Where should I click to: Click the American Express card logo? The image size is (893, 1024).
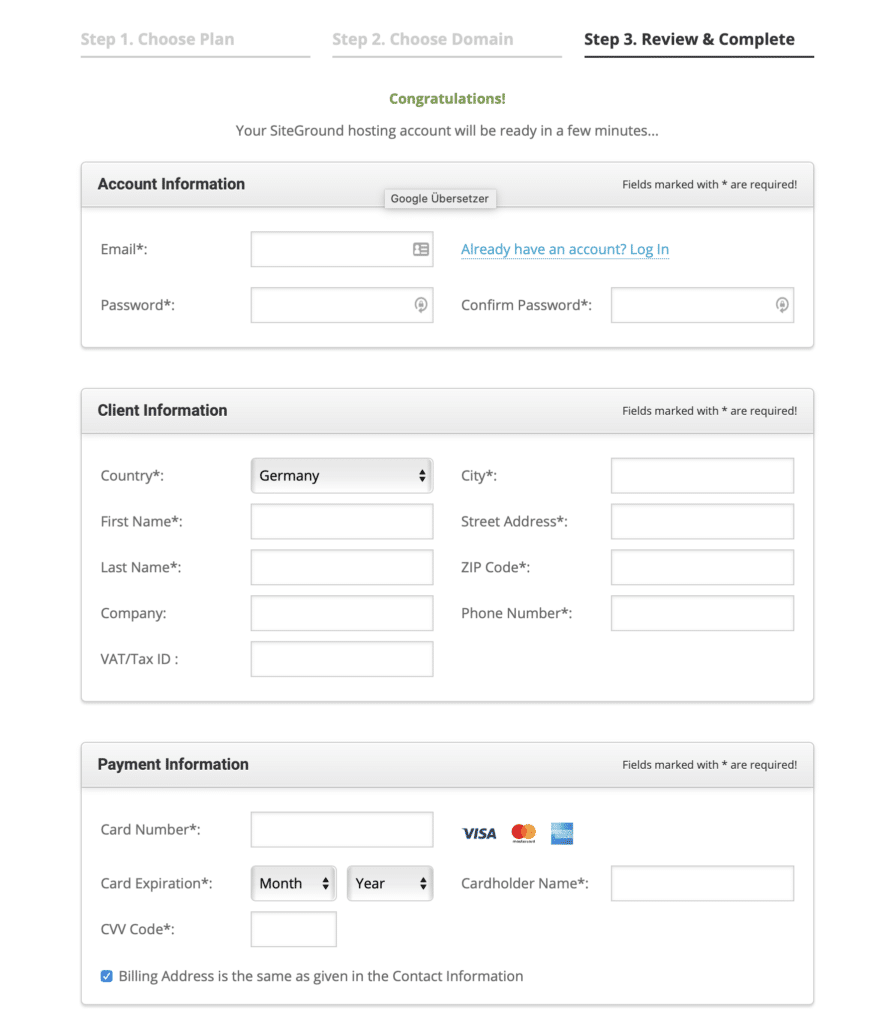click(x=562, y=833)
